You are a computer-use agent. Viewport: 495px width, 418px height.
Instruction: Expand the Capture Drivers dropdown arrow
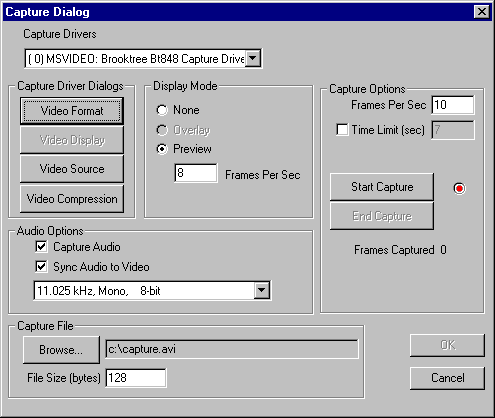click(x=253, y=59)
